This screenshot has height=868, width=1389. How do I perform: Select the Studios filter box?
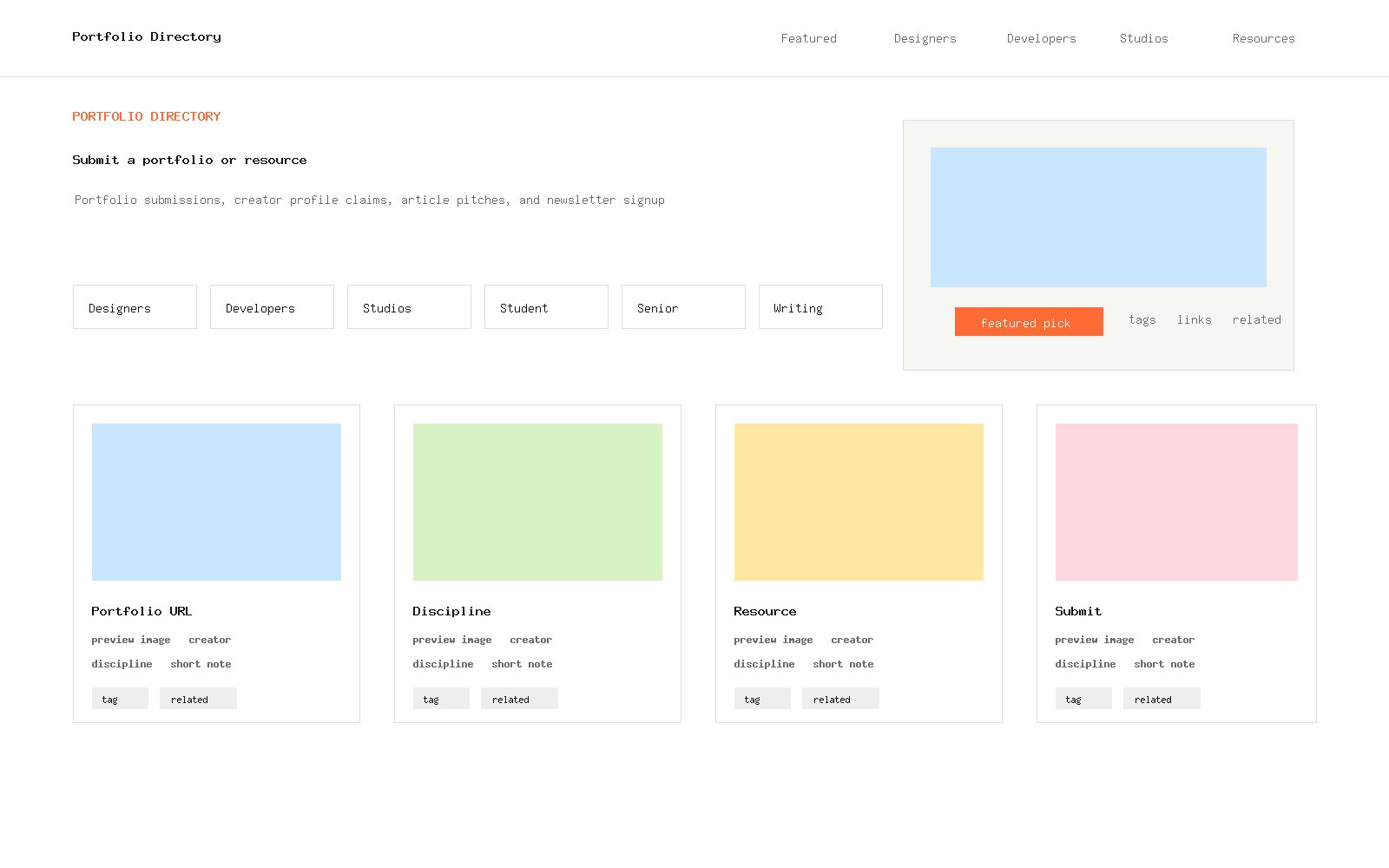tap(409, 307)
